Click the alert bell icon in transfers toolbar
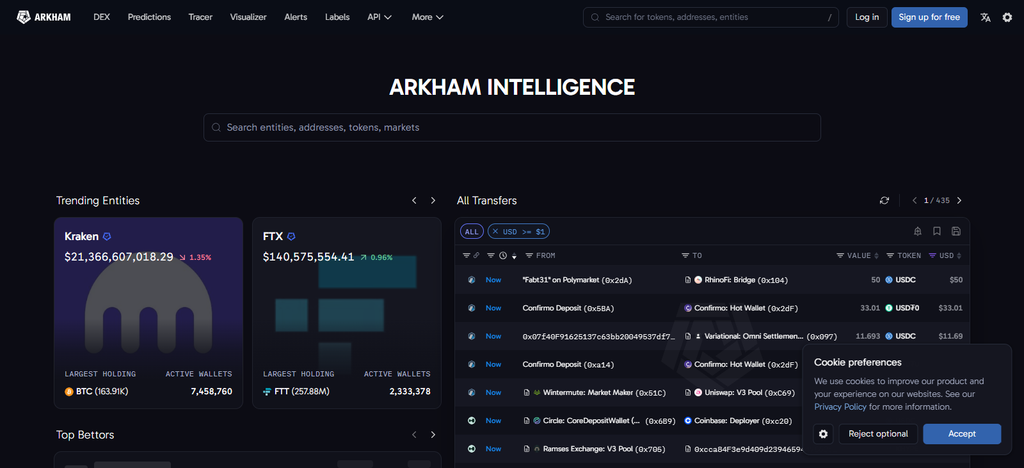The height and width of the screenshot is (468, 1024). tap(918, 231)
